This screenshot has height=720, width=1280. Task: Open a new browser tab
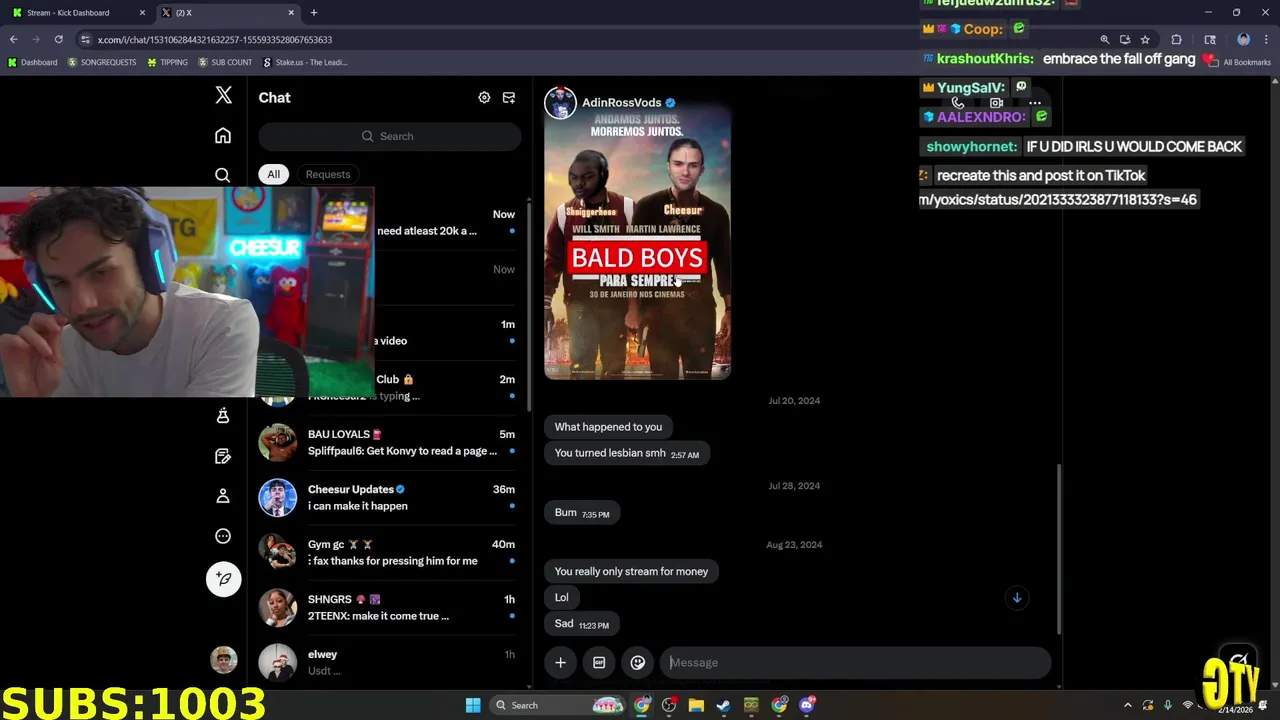pos(314,12)
